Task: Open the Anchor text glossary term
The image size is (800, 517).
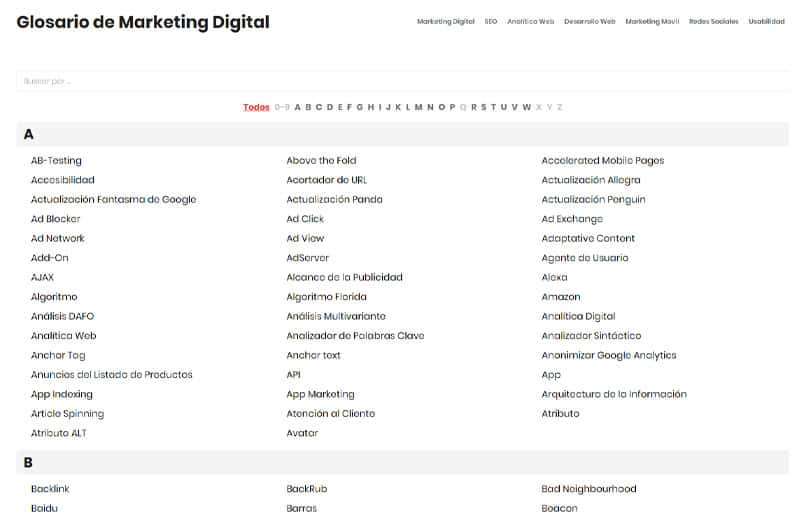Action: click(313, 355)
